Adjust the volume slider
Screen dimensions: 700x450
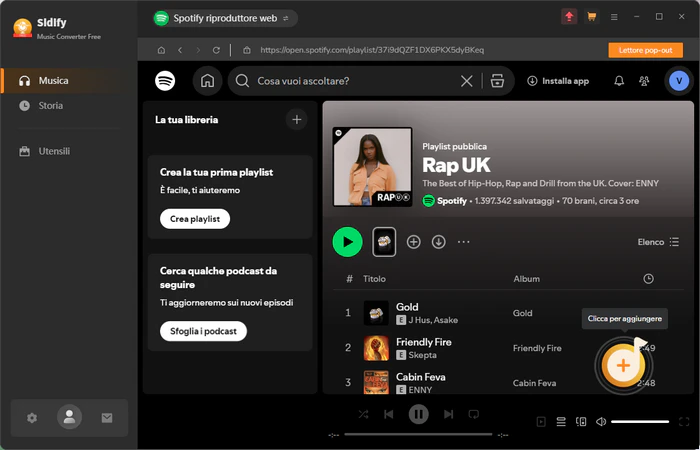[640, 421]
